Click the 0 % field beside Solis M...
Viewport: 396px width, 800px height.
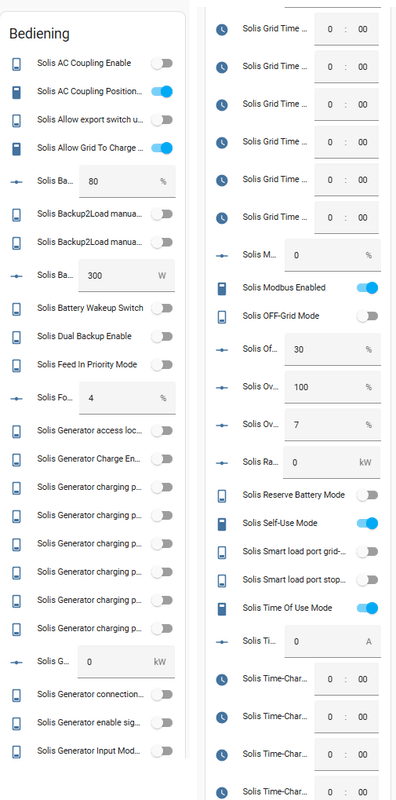click(x=333, y=255)
